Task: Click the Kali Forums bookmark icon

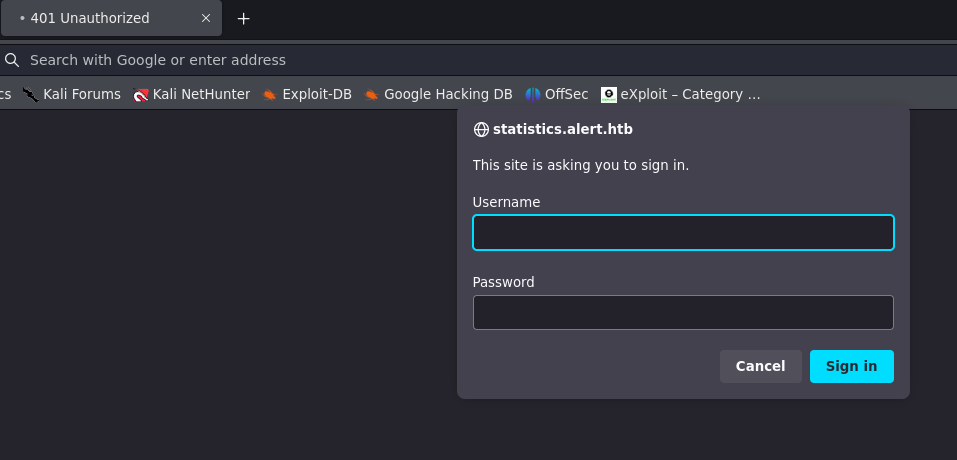Action: (x=31, y=95)
